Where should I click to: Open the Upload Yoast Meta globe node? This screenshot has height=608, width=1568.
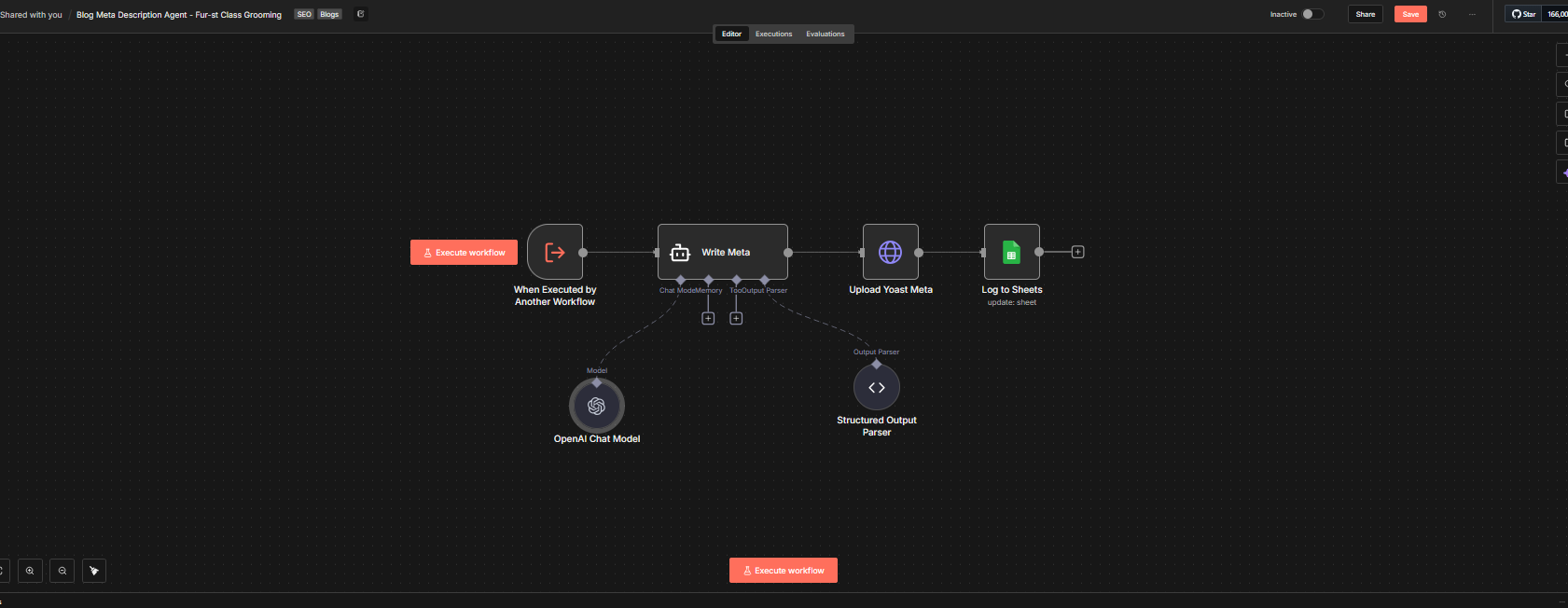[891, 252]
